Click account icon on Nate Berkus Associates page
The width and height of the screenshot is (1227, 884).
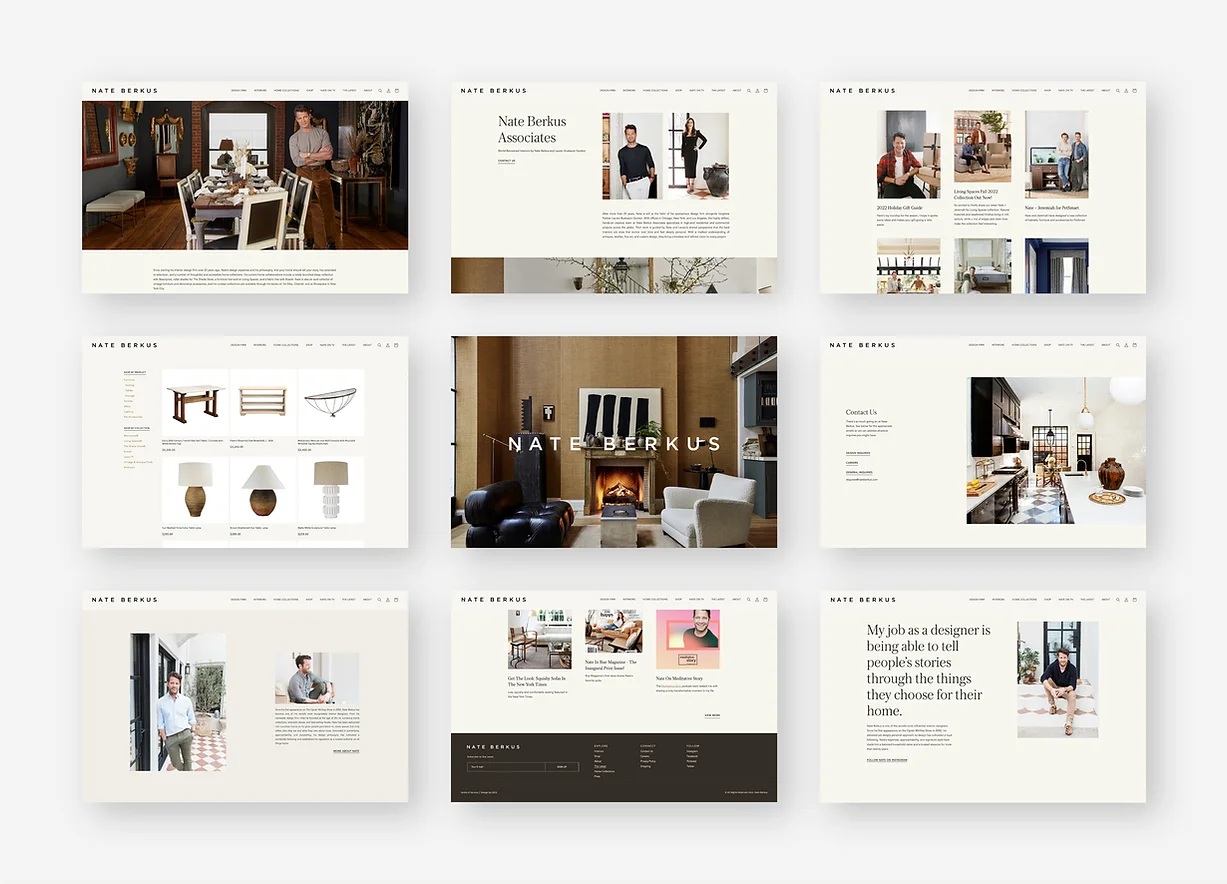(757, 91)
